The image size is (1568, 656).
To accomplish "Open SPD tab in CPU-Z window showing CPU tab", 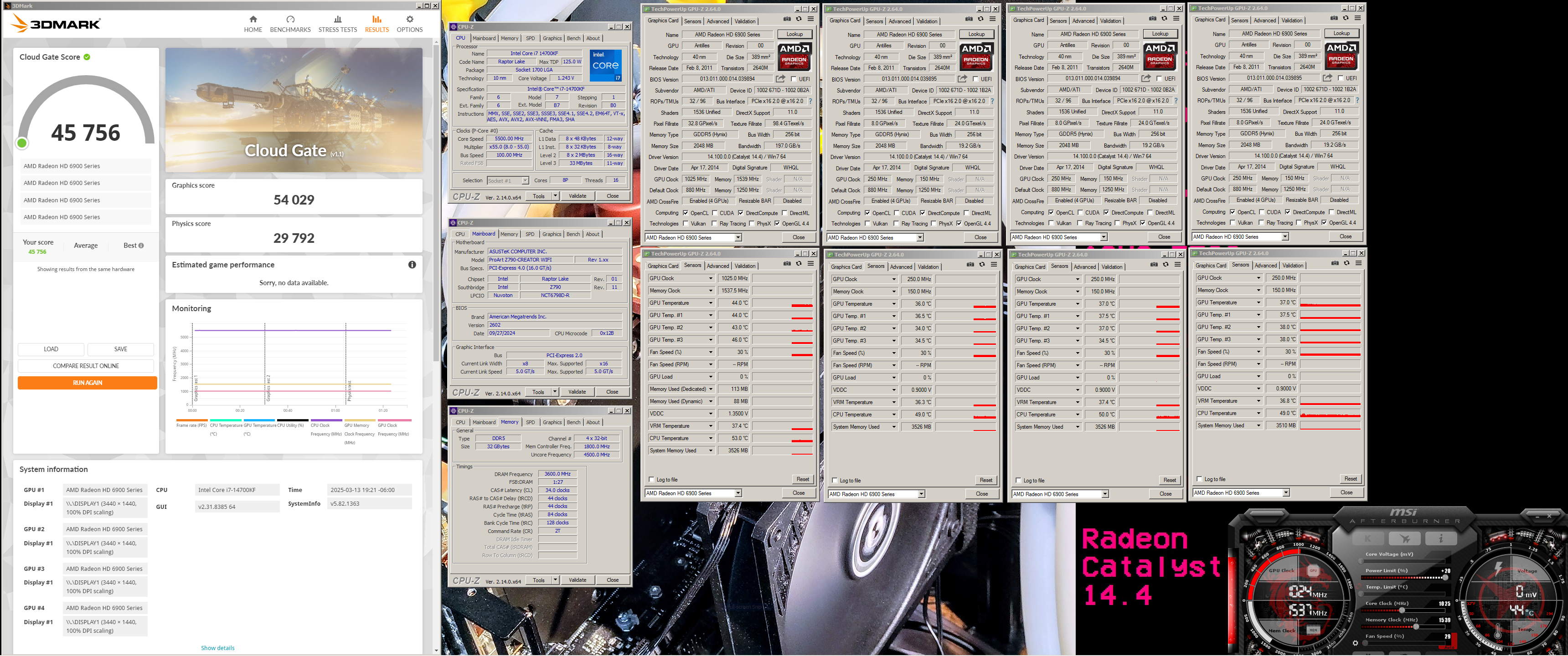I will pyautogui.click(x=530, y=38).
